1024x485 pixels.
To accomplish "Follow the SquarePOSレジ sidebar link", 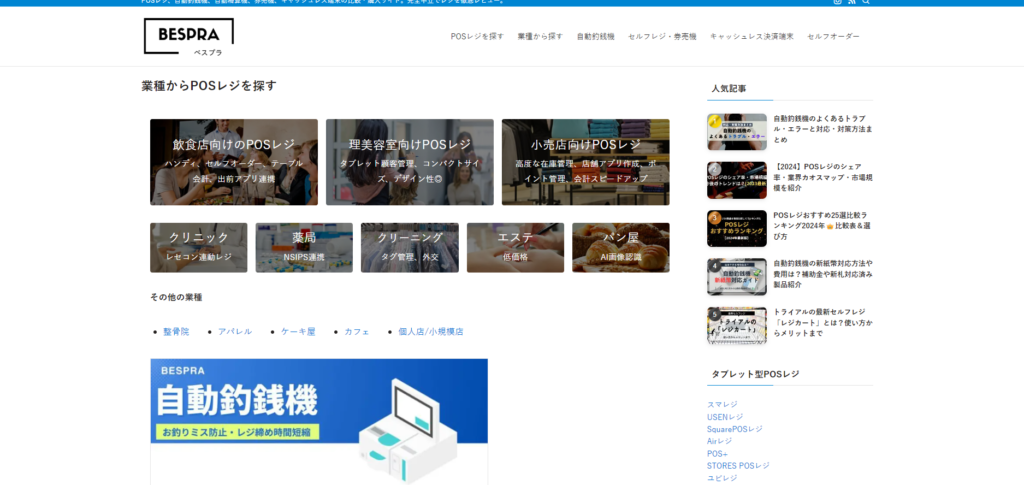I will (735, 430).
